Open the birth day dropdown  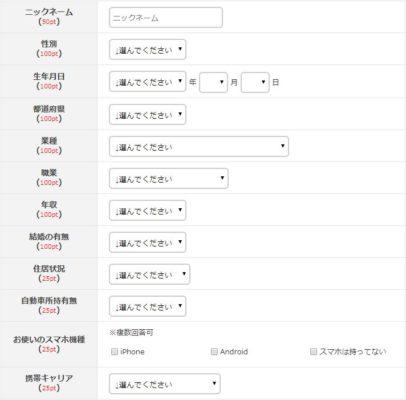pos(255,82)
